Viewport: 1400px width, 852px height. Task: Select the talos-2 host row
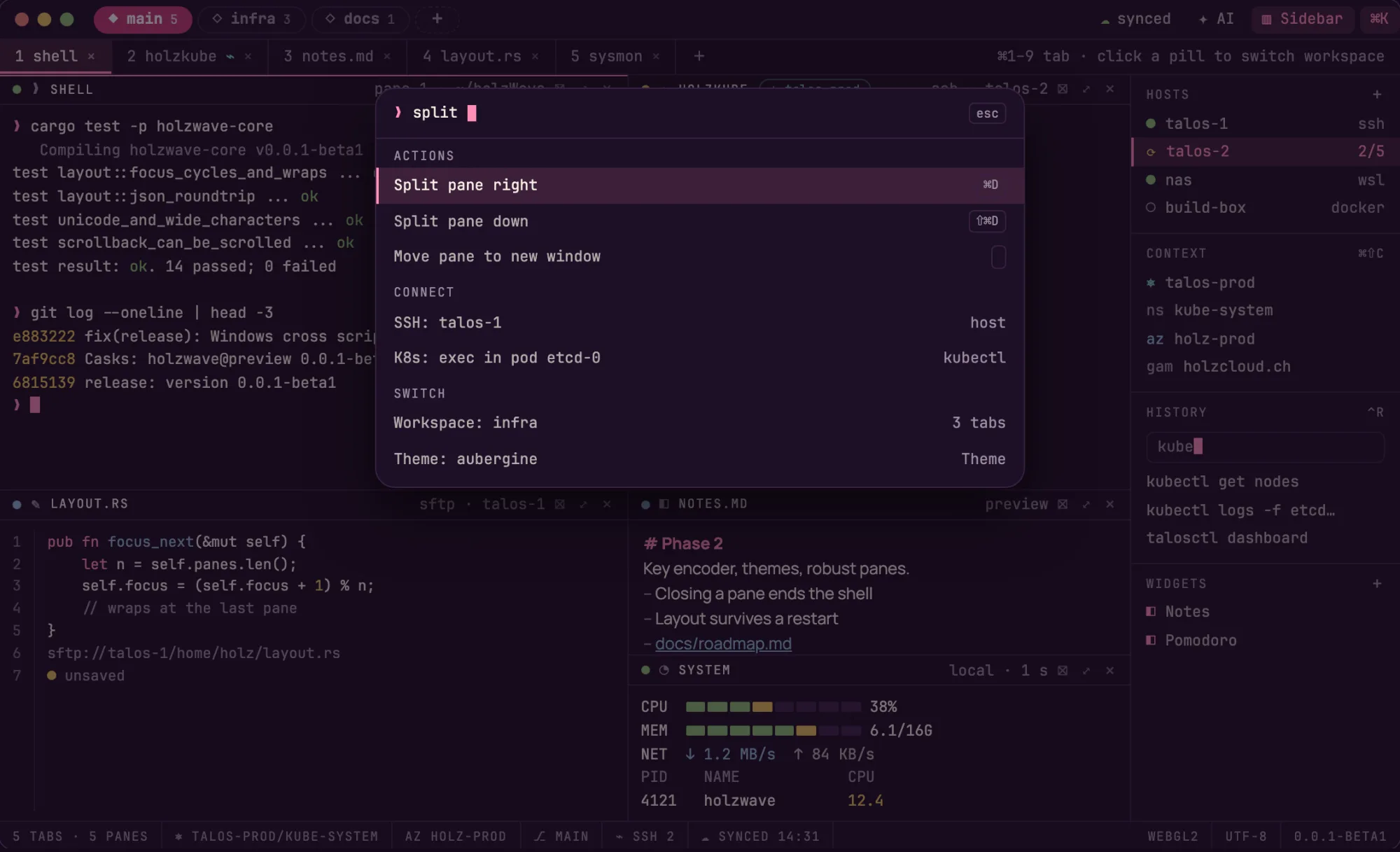coord(1266,151)
